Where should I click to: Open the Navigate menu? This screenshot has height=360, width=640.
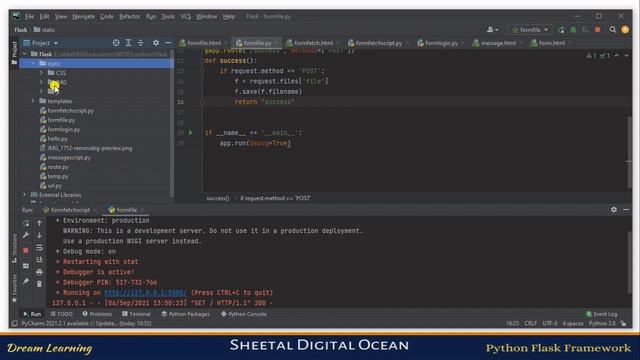pos(83,17)
